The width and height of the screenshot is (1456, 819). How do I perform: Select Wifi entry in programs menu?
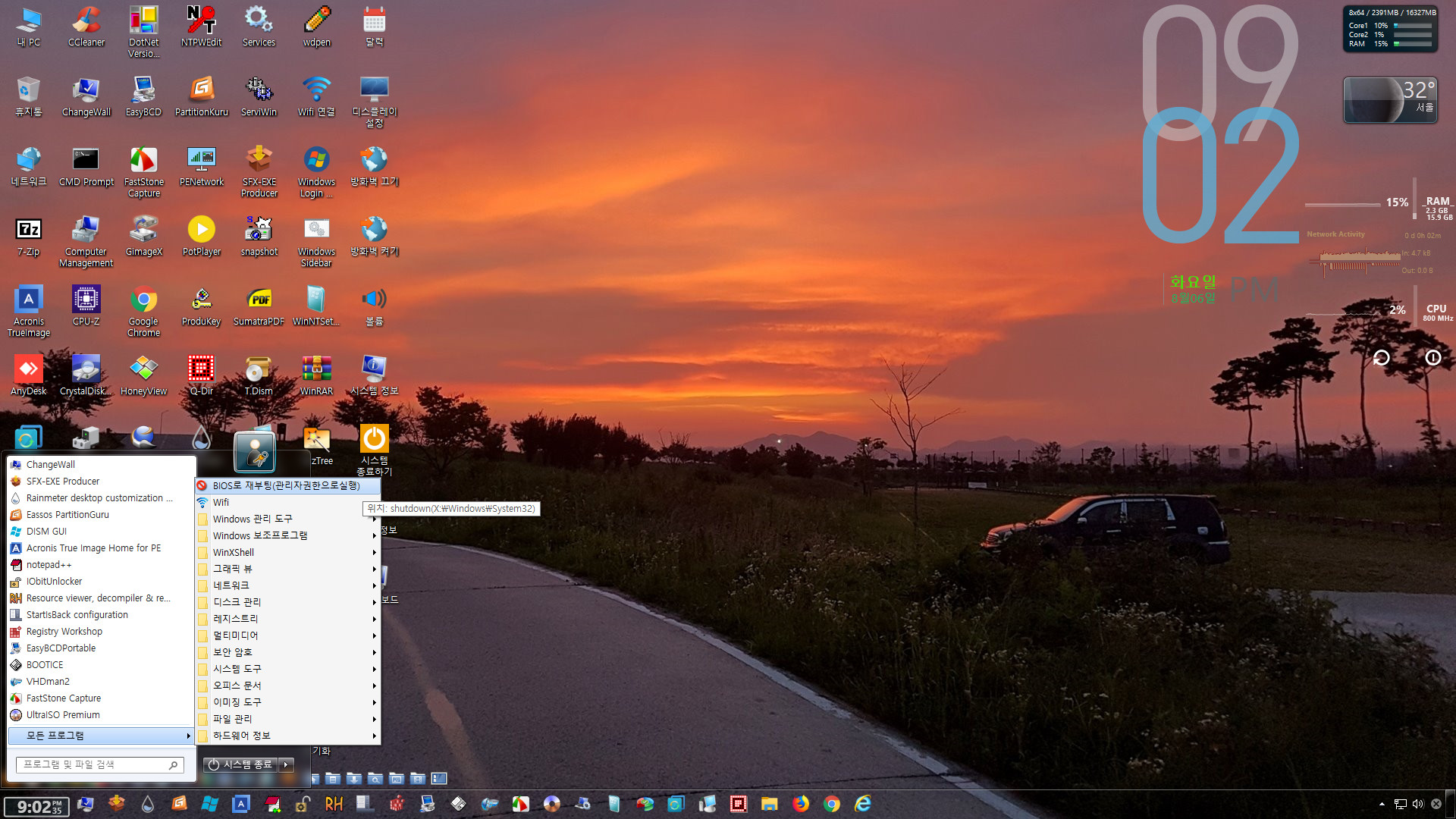coord(288,502)
